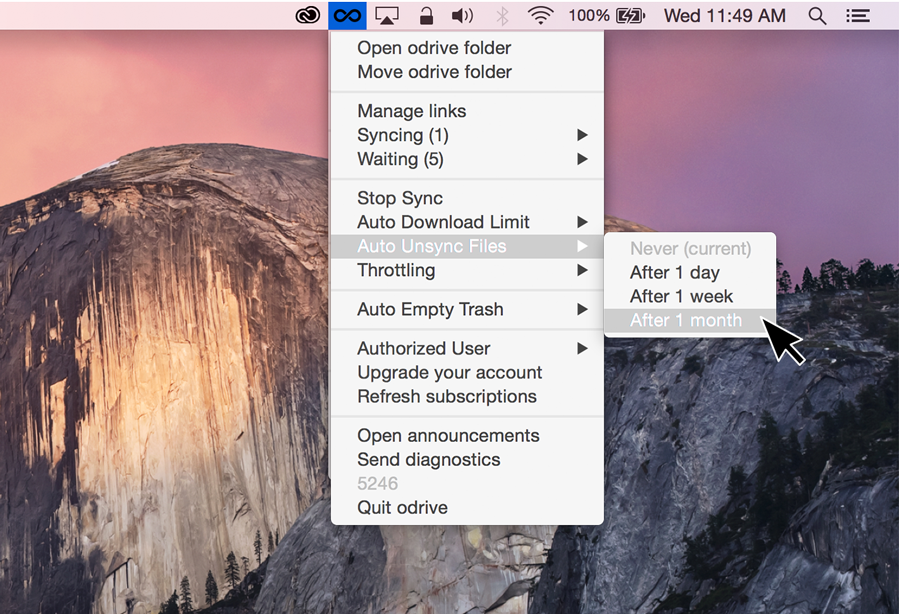
Task: Select Refresh subscriptions
Action: click(x=467, y=397)
